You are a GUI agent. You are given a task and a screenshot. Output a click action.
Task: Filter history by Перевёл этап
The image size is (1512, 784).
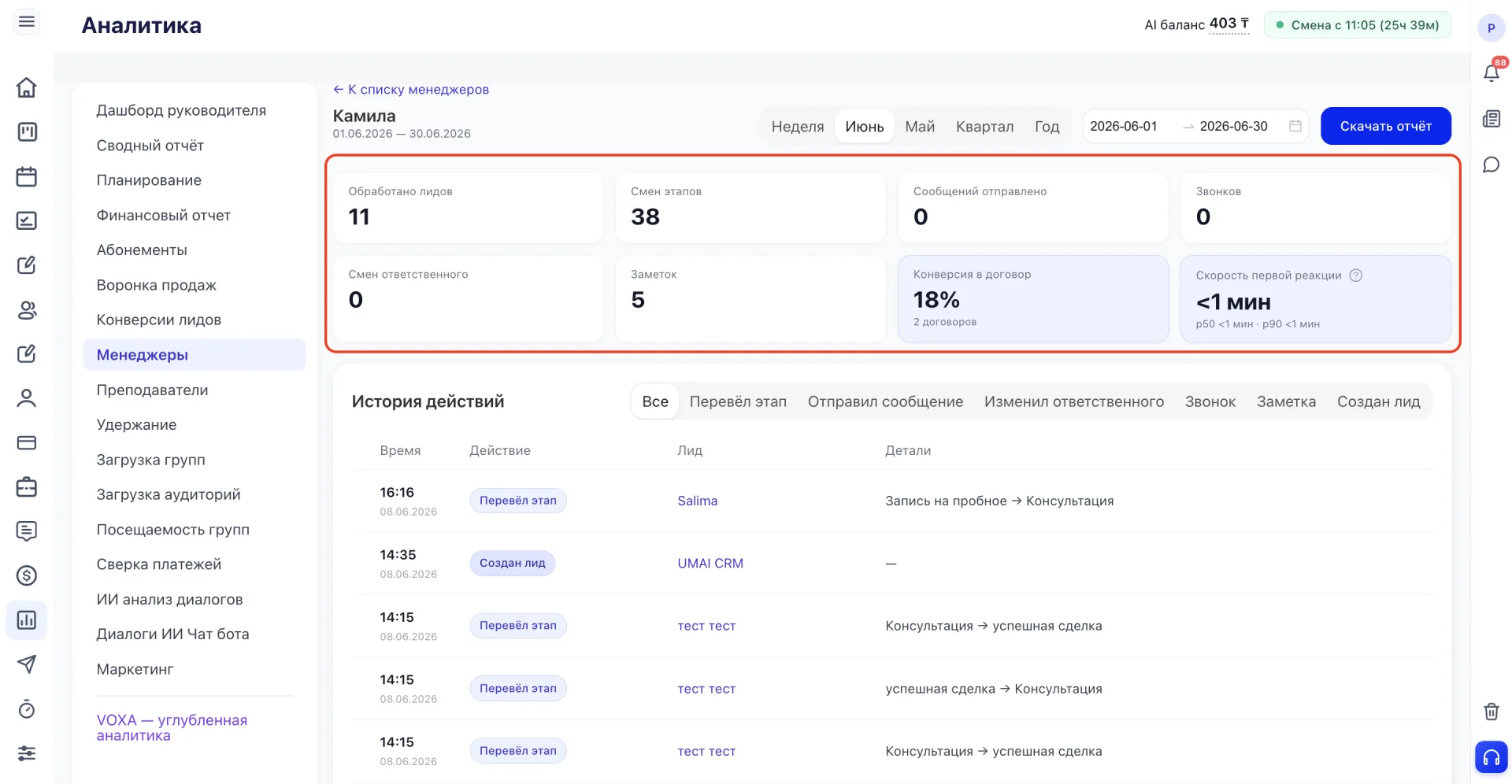tap(738, 401)
